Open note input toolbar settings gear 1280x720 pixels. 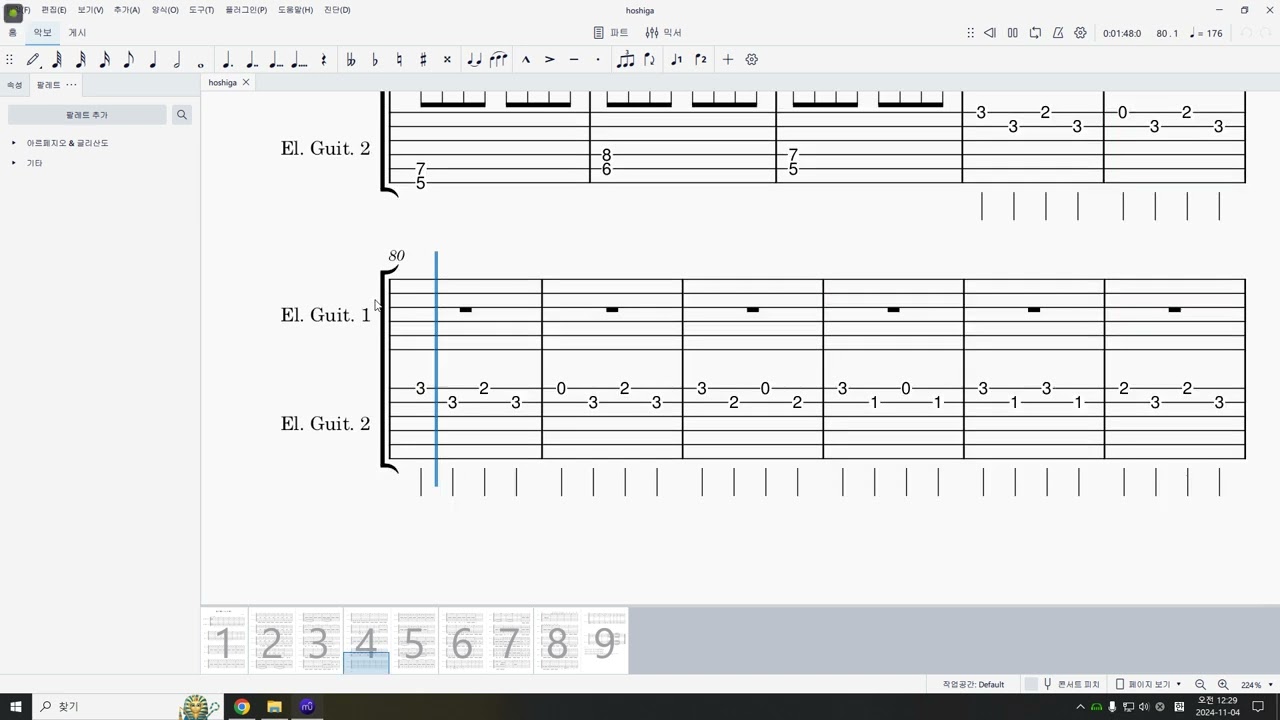tap(752, 60)
